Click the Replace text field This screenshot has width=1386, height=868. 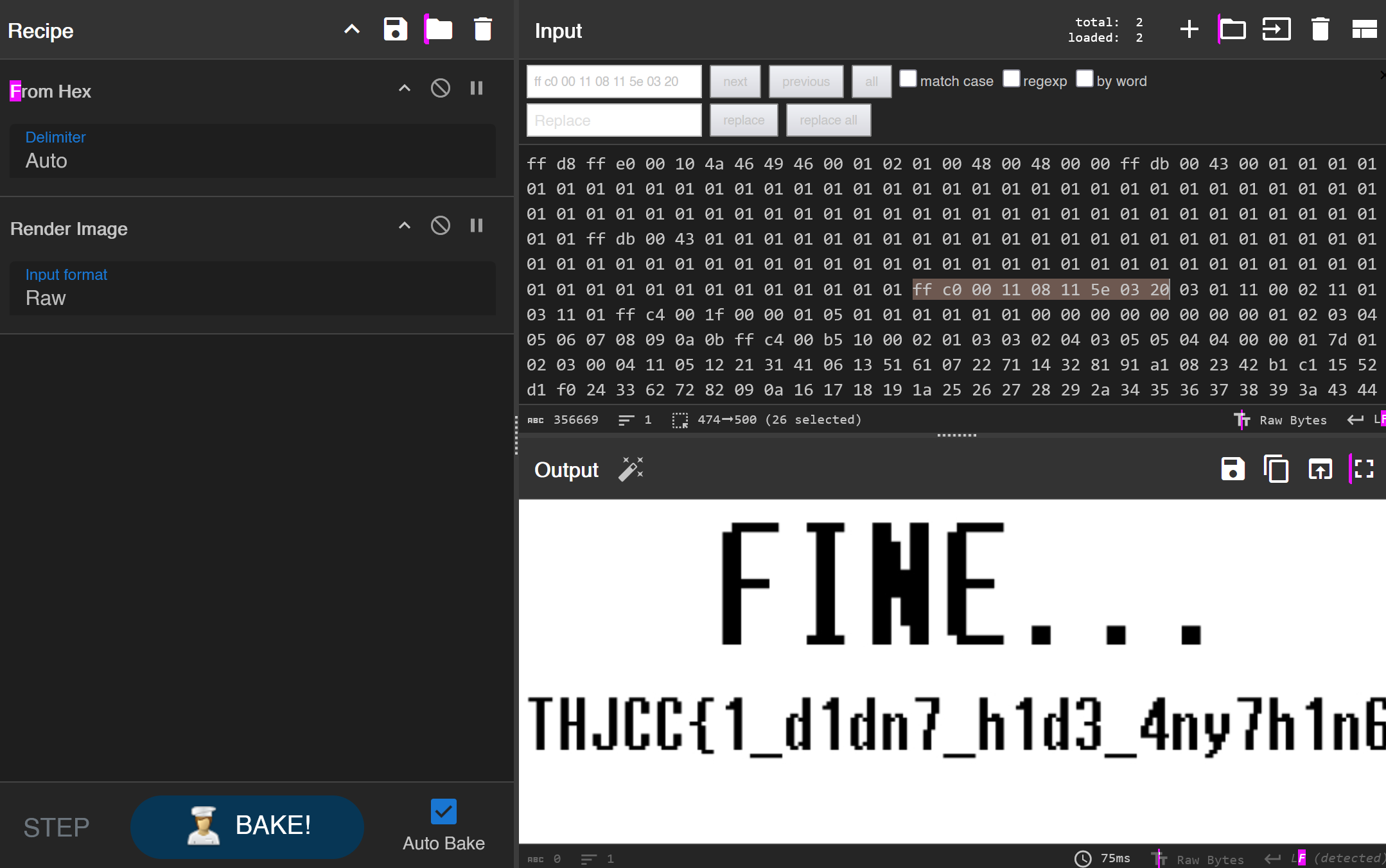(613, 121)
